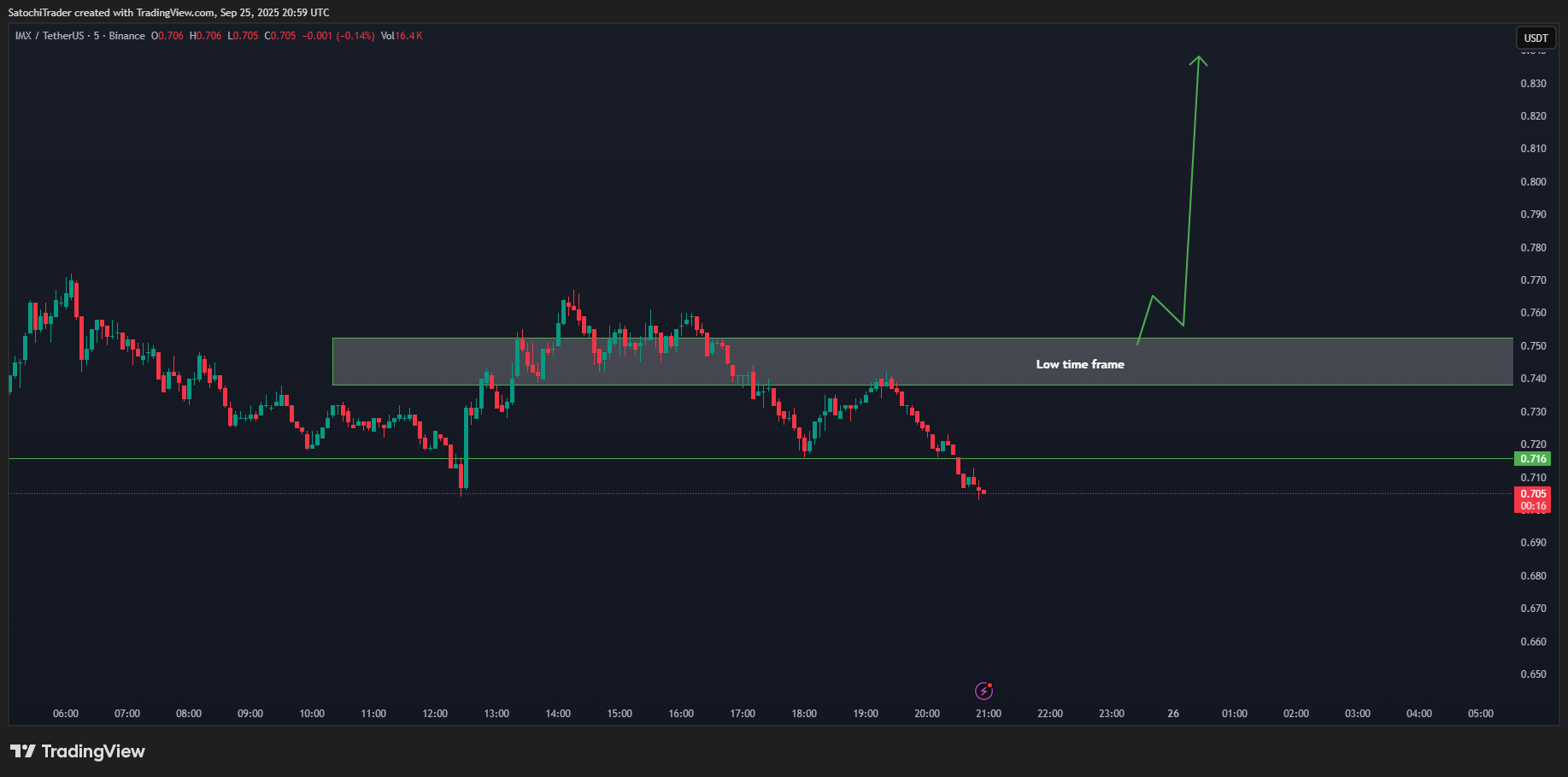This screenshot has width=1568, height=777.
Task: Click the 21:00 time axis label
Action: [989, 714]
